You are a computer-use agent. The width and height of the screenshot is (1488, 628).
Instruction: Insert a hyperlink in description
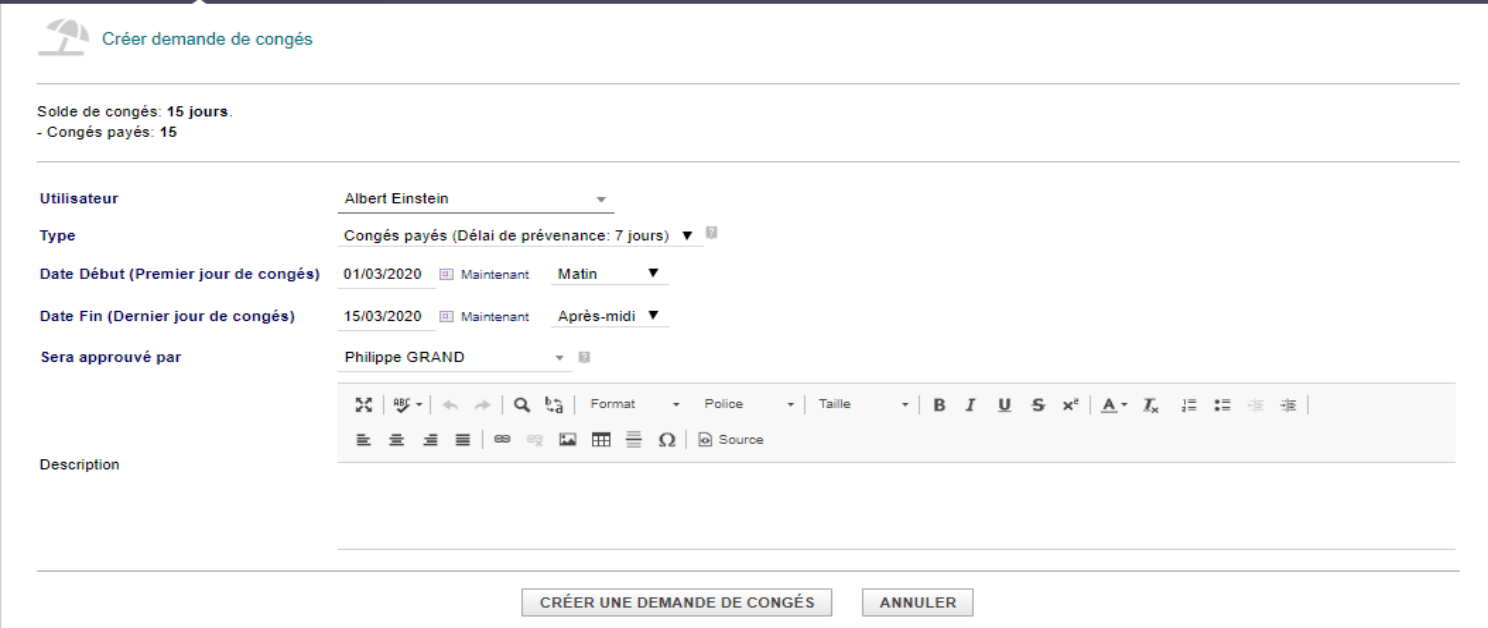click(502, 439)
